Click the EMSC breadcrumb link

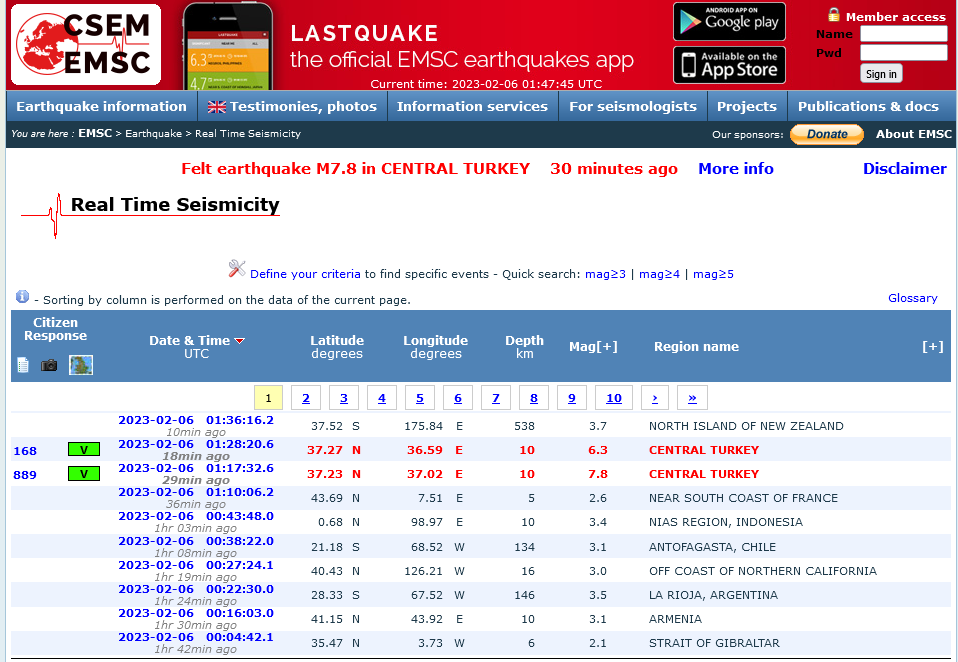(x=95, y=133)
